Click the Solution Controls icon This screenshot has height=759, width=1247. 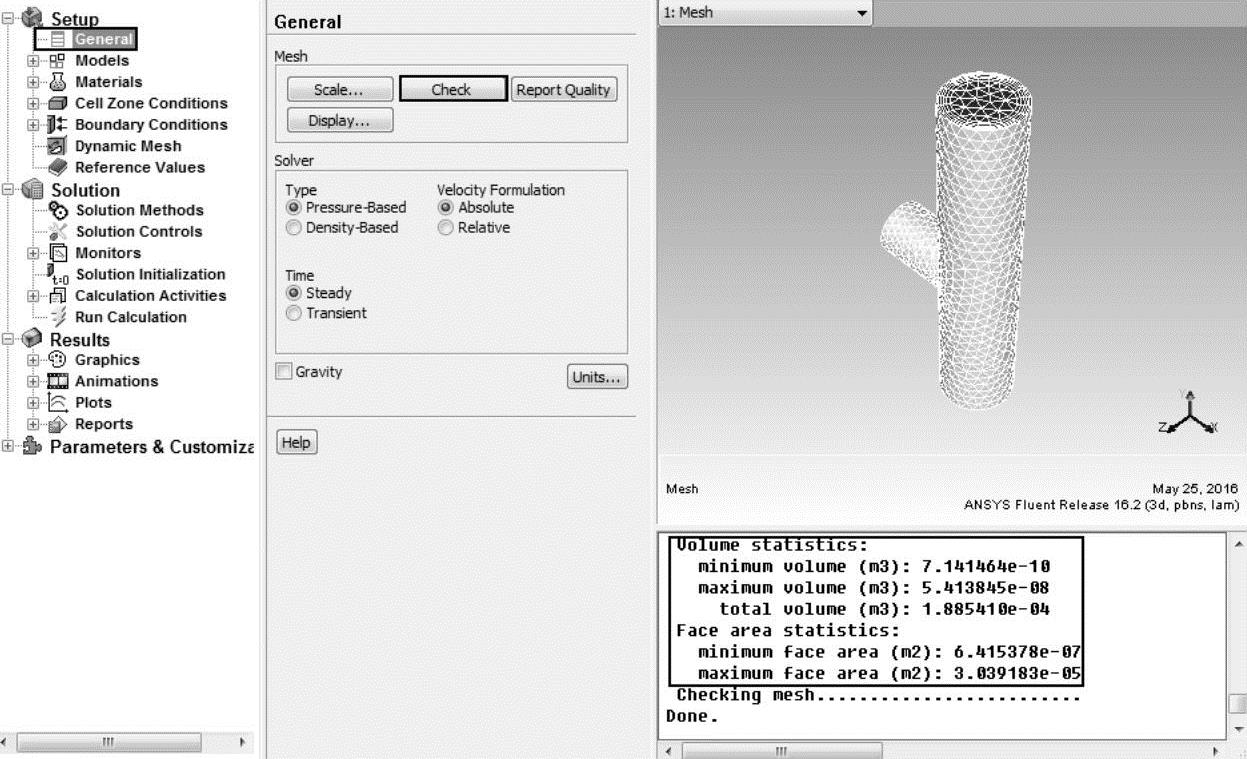click(58, 231)
